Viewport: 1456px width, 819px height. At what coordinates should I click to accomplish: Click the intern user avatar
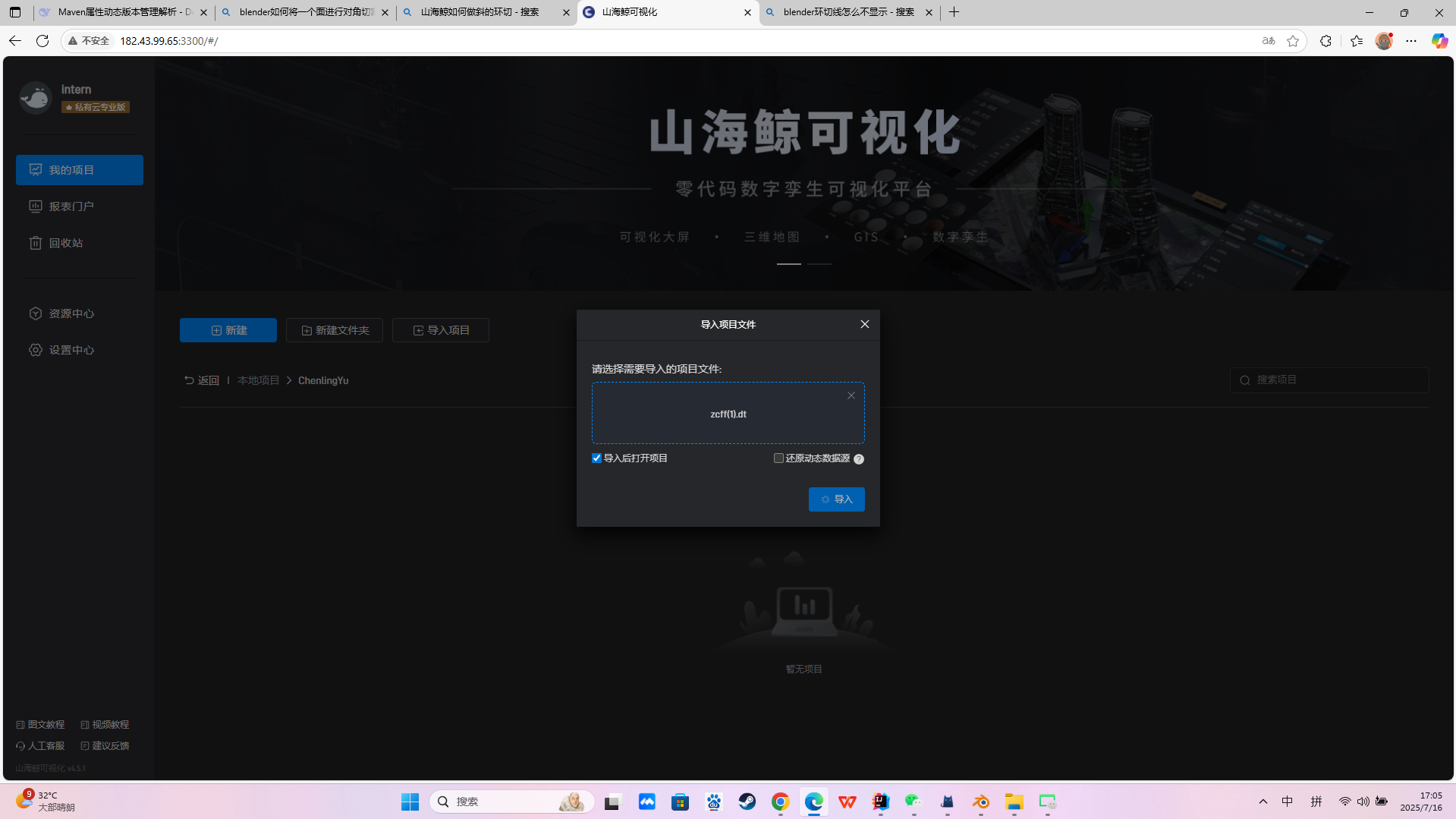[36, 98]
